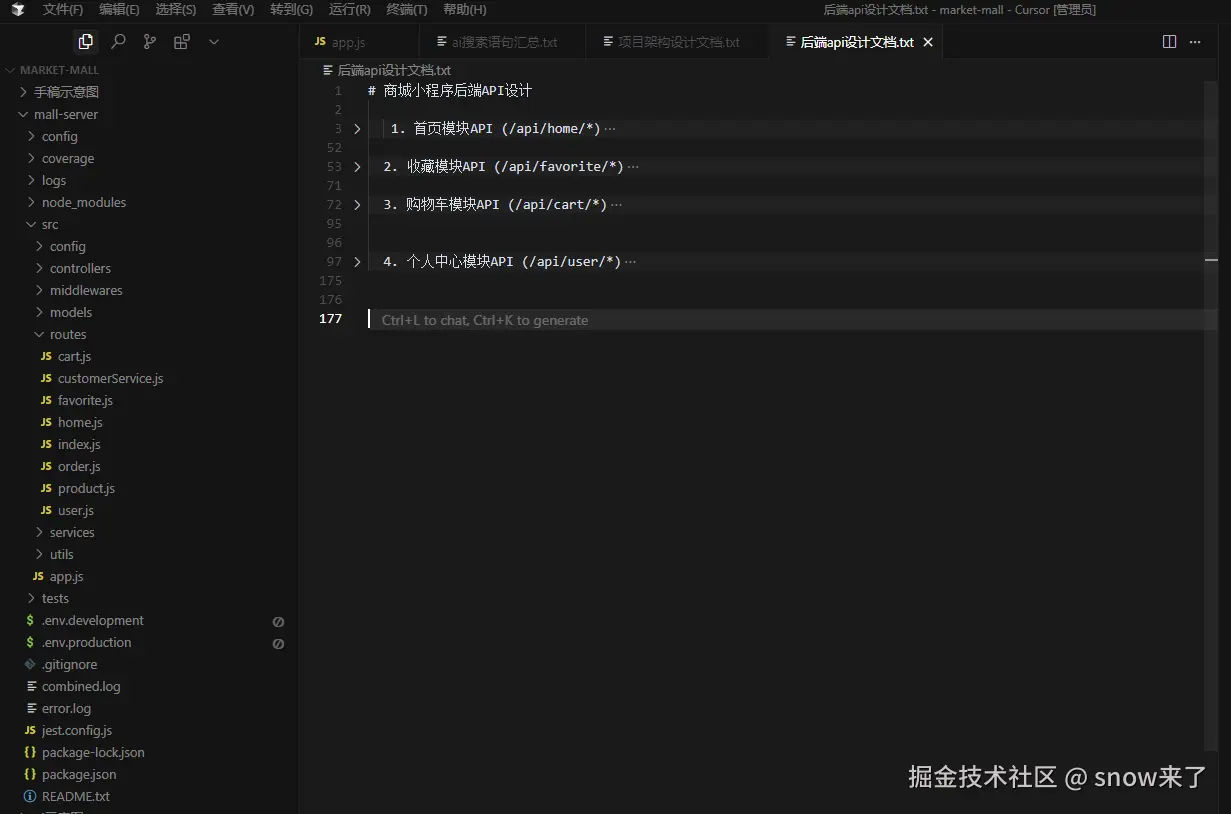Unfold section 3 购物车模块API arrow

[357, 205]
